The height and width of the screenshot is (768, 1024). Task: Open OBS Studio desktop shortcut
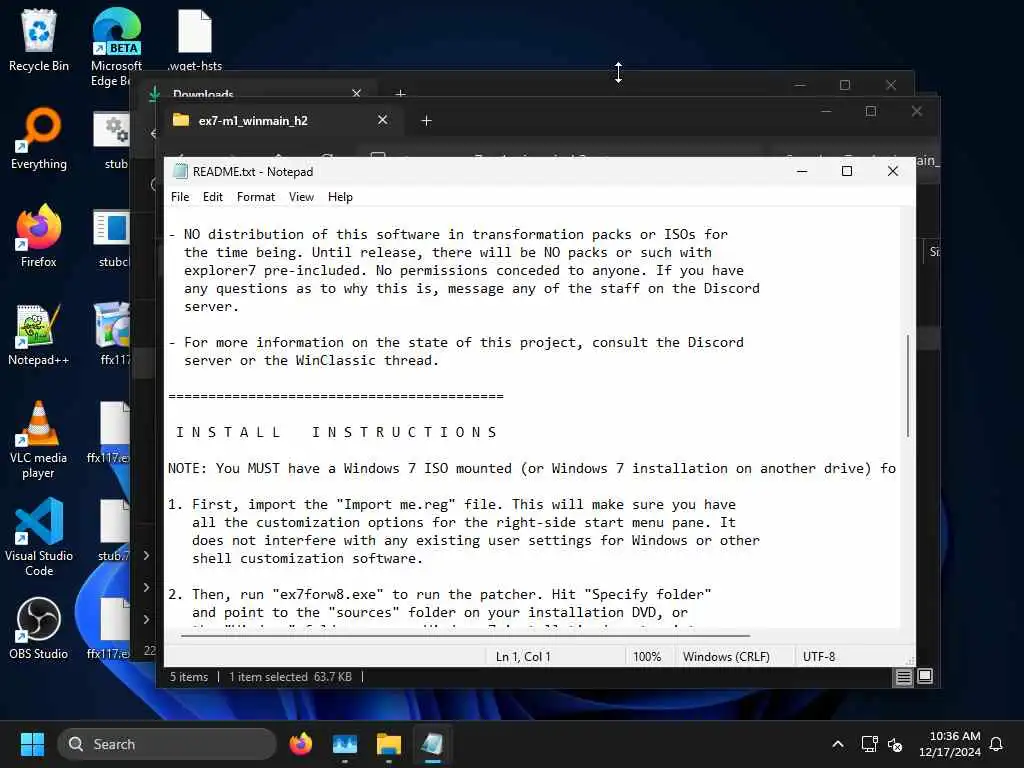coord(39,628)
